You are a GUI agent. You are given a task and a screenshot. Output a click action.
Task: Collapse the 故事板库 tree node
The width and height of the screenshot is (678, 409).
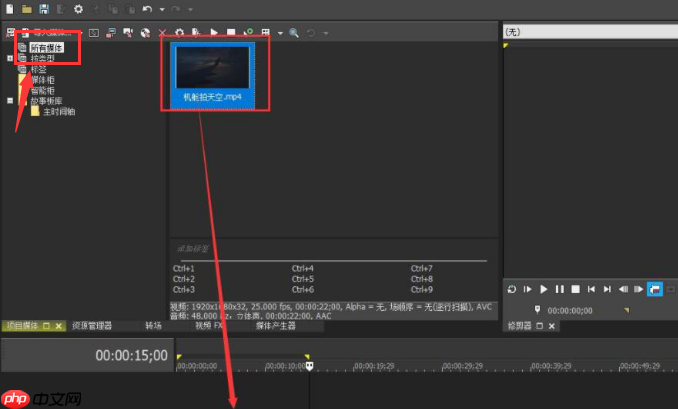click(x=10, y=100)
